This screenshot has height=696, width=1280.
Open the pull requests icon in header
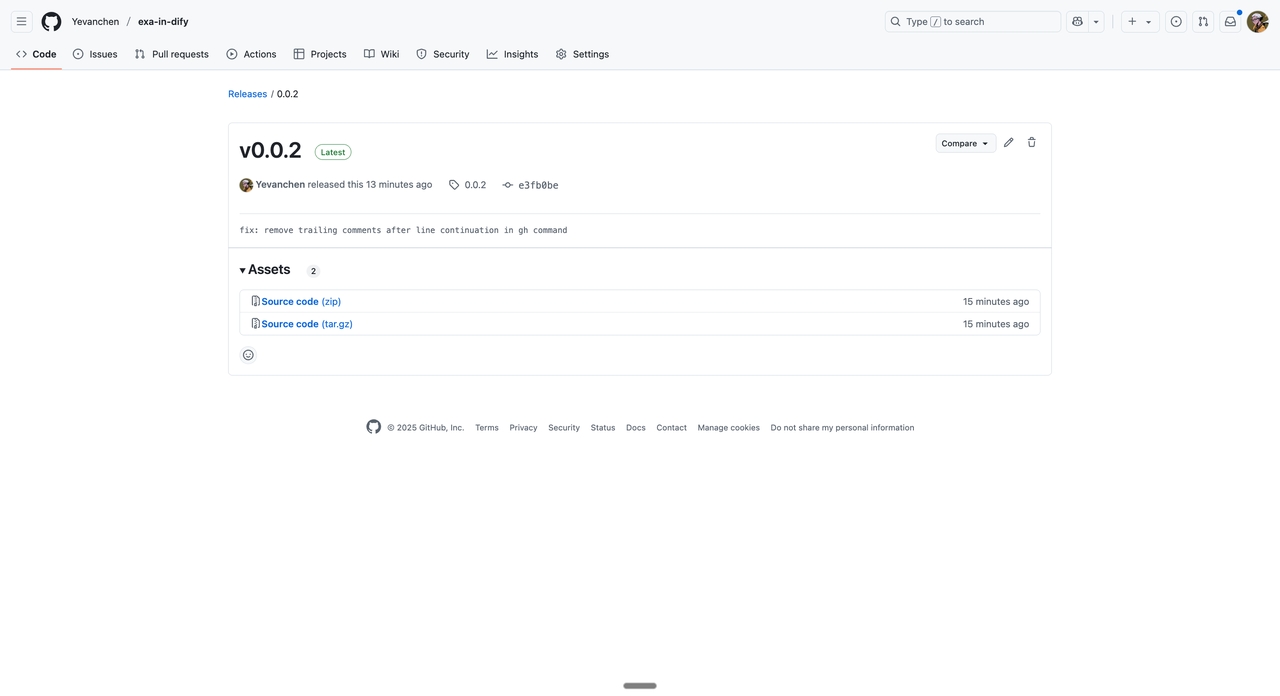tap(1203, 21)
